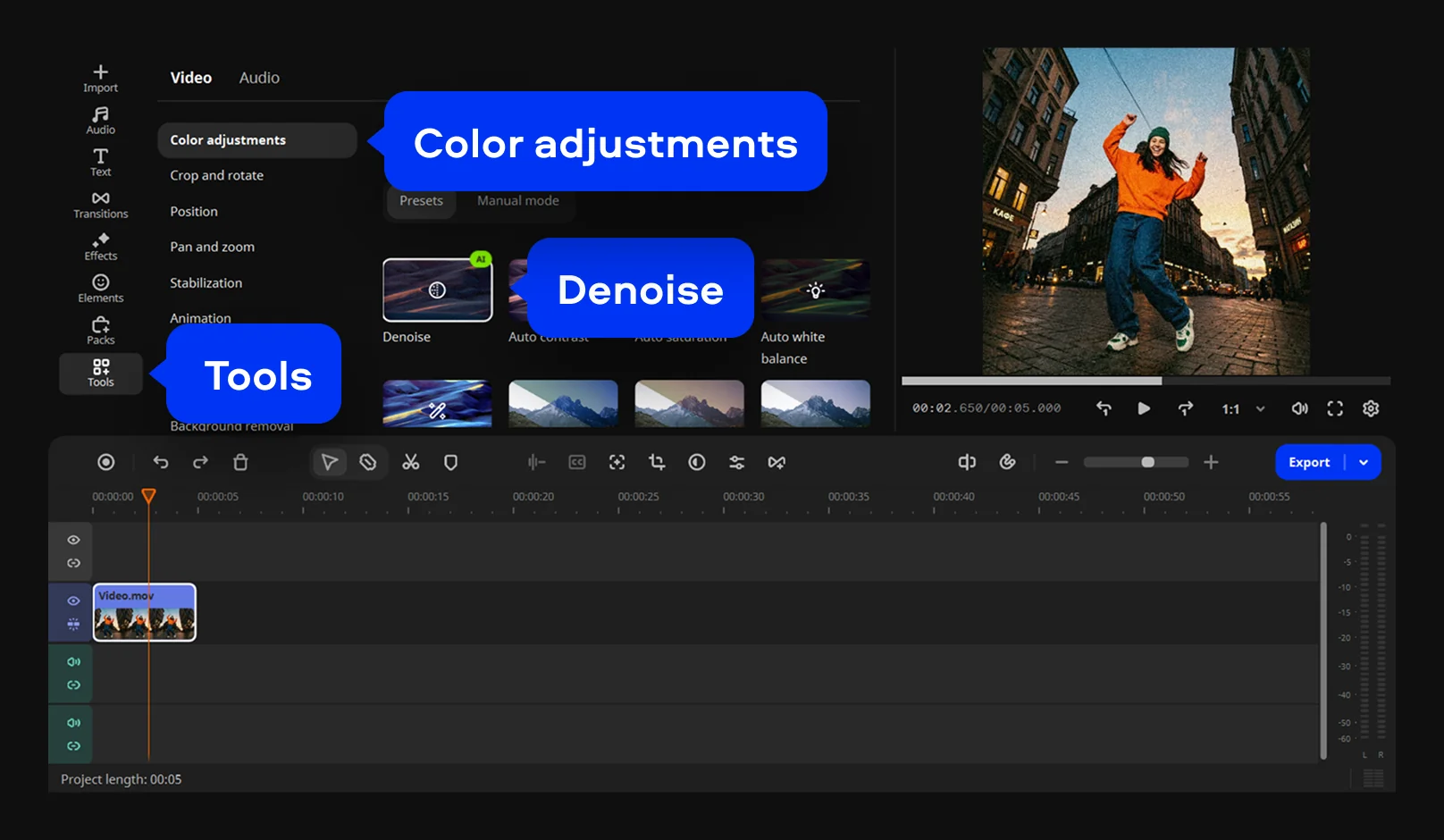Switch to the Audio tab
This screenshot has width=1444, height=840.
(259, 78)
